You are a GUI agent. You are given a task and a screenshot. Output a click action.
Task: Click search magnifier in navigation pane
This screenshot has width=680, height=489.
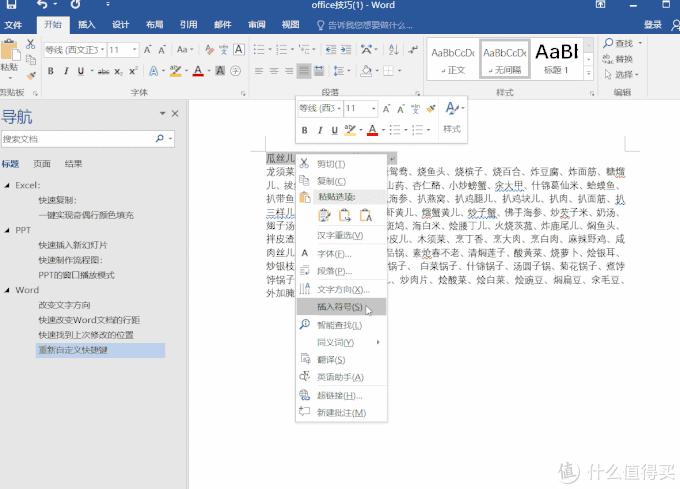pos(160,139)
